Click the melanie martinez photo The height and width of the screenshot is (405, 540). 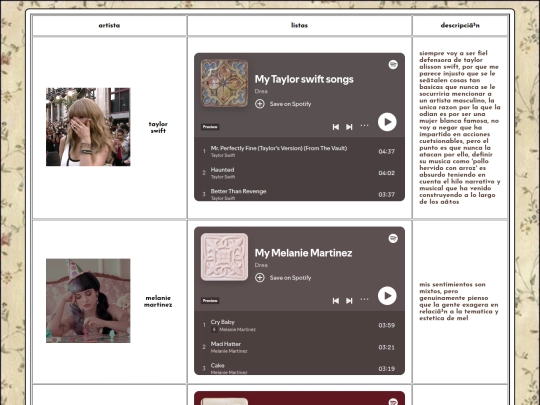[88, 301]
